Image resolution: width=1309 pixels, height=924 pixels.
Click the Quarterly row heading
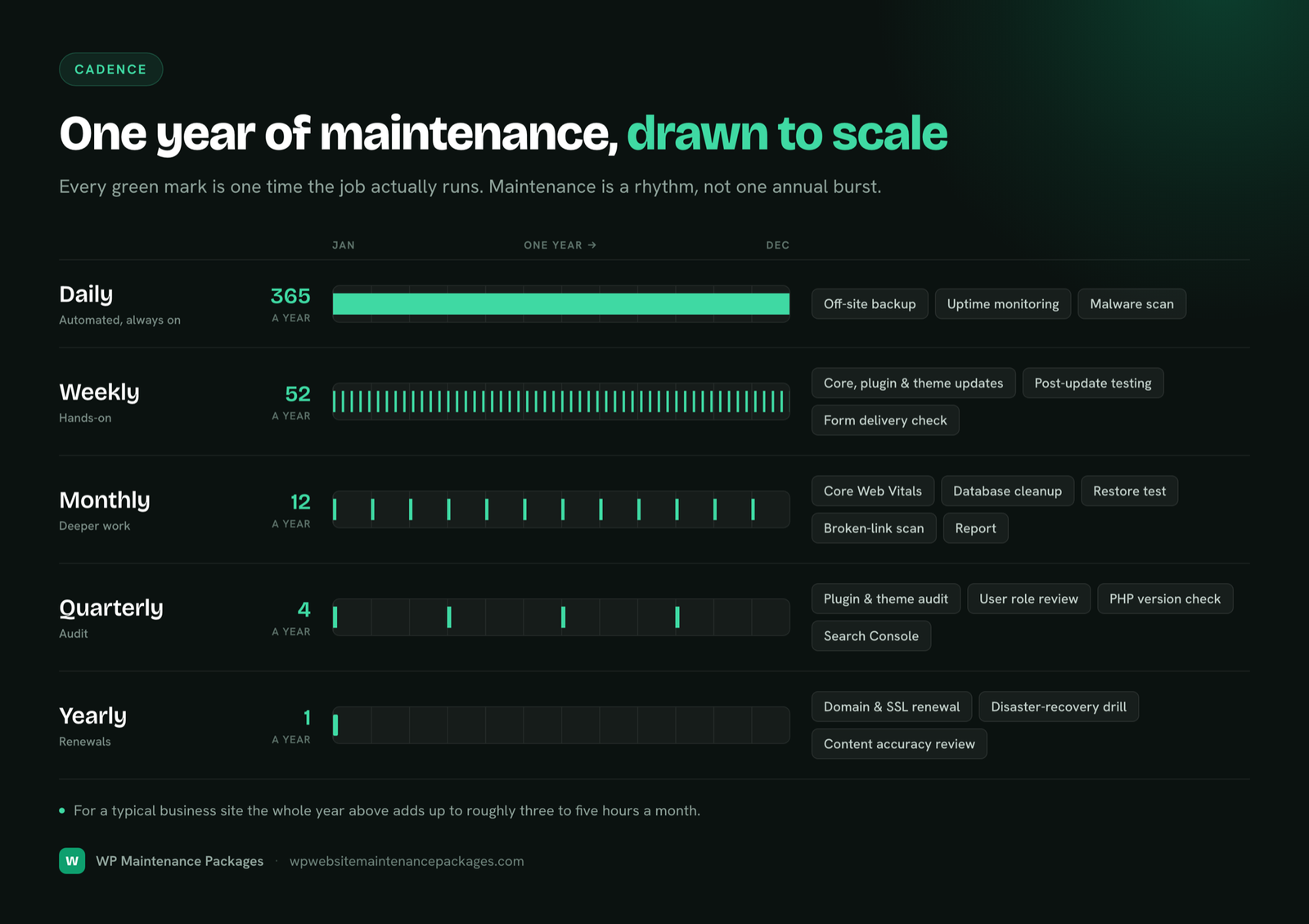click(111, 608)
